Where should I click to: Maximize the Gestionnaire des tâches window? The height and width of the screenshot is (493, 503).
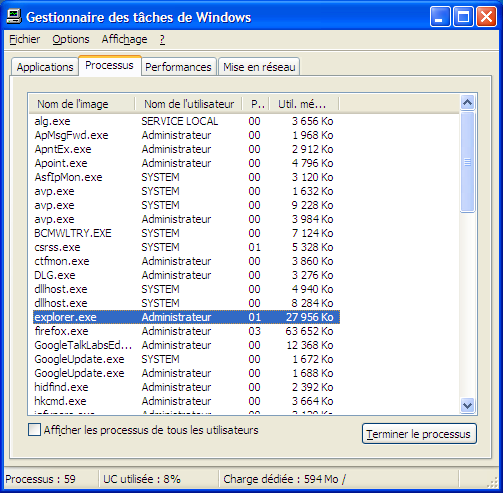463,16
